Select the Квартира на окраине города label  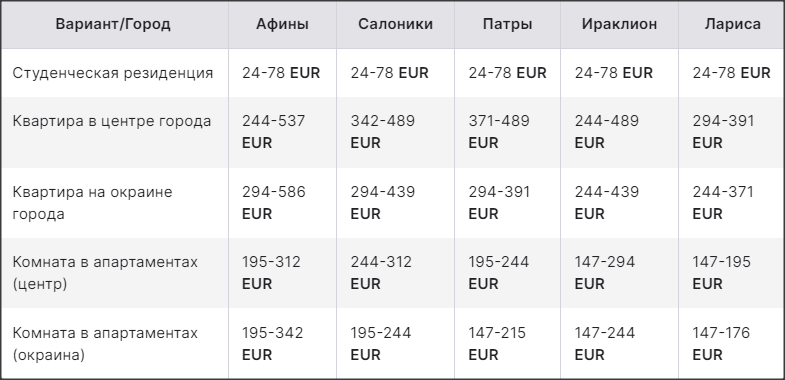[92, 203]
